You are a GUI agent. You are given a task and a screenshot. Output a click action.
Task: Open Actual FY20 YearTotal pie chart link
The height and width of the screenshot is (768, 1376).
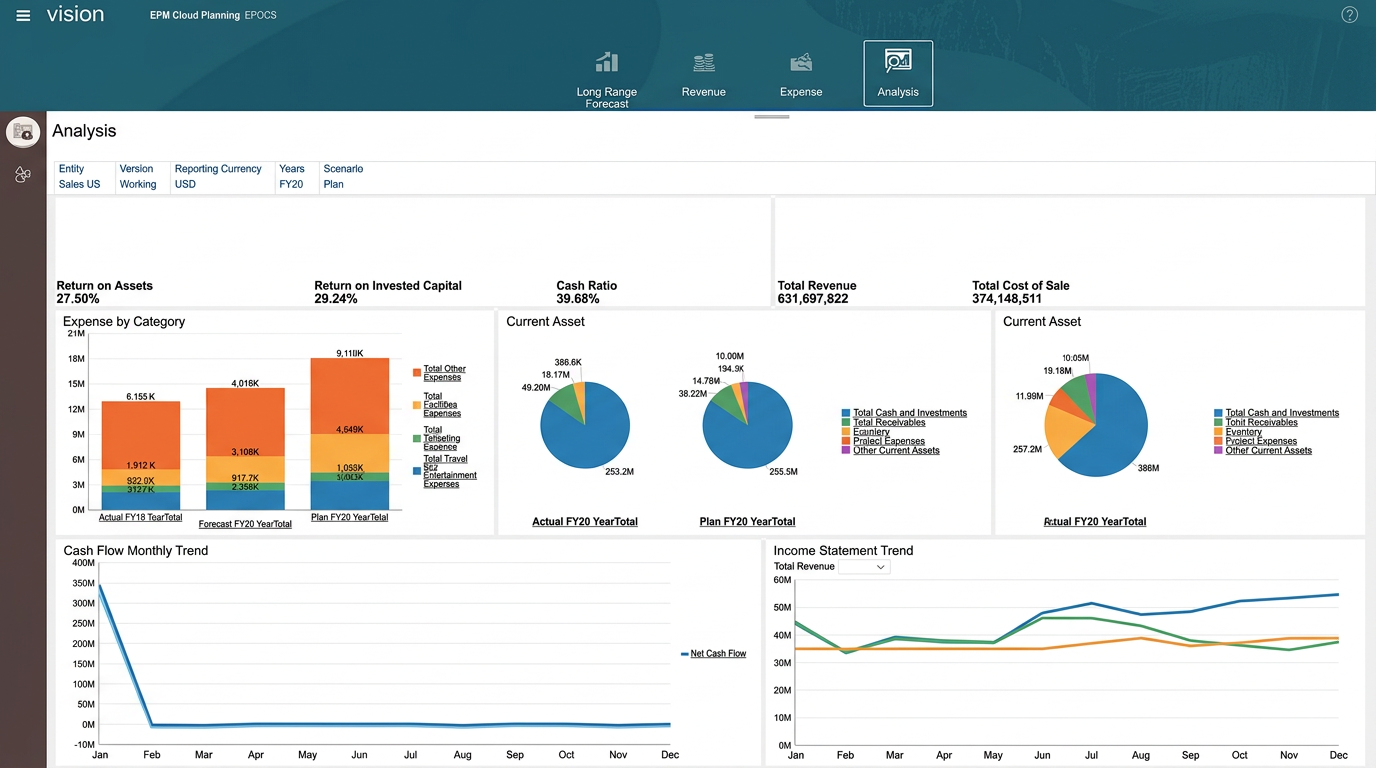point(585,521)
